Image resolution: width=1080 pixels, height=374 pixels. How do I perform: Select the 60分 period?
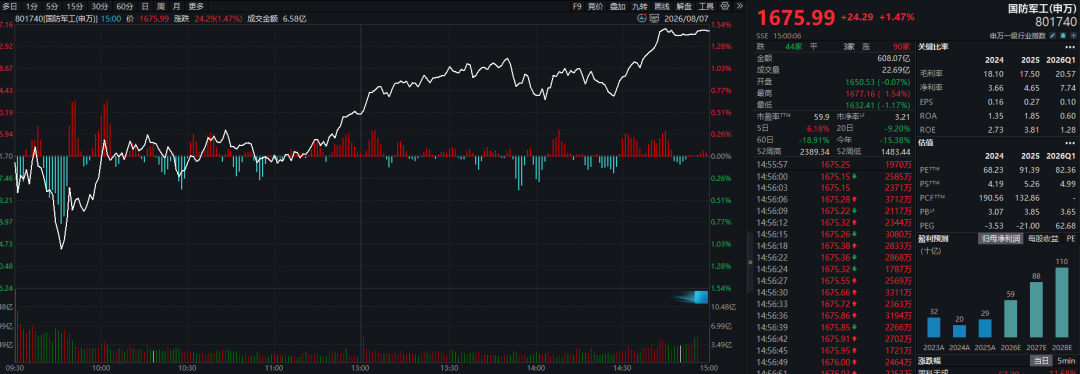125,6
